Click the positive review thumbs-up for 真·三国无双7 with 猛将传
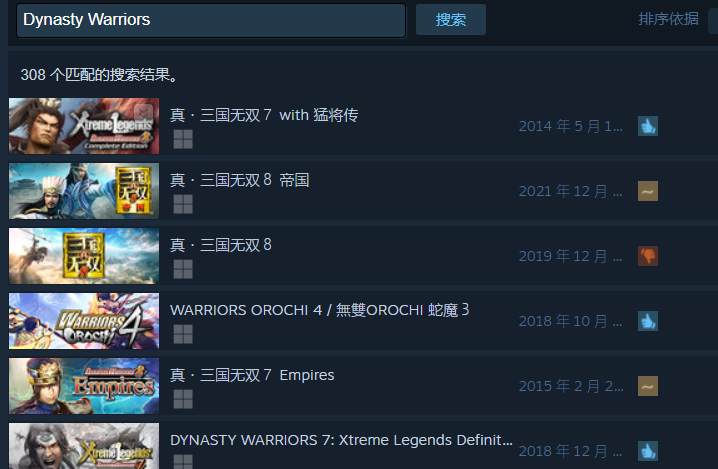 pyautogui.click(x=648, y=126)
